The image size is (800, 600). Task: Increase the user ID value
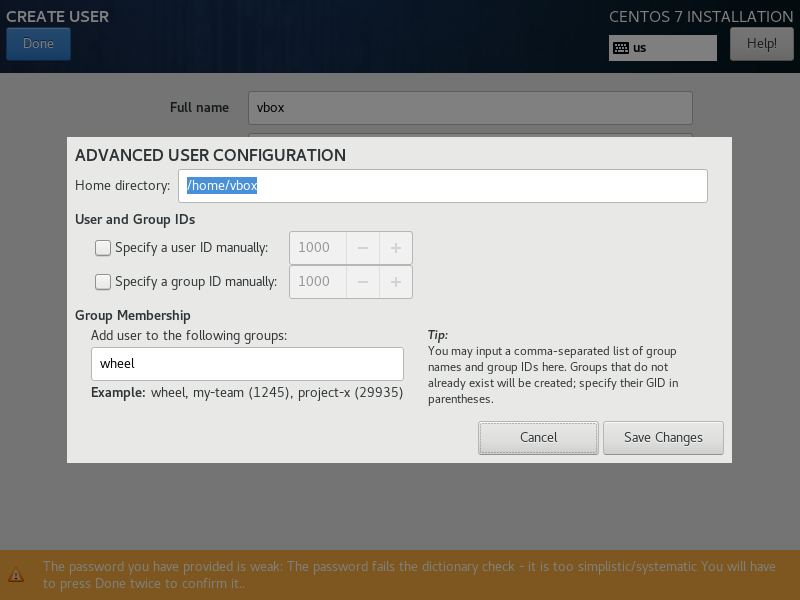pos(396,248)
